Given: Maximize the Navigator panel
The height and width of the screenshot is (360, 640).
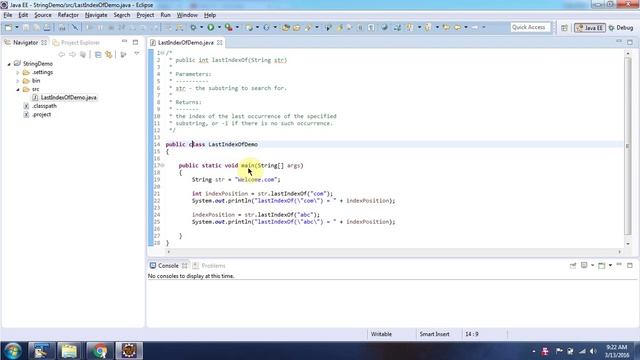Looking at the screenshot, I should tap(135, 42).
